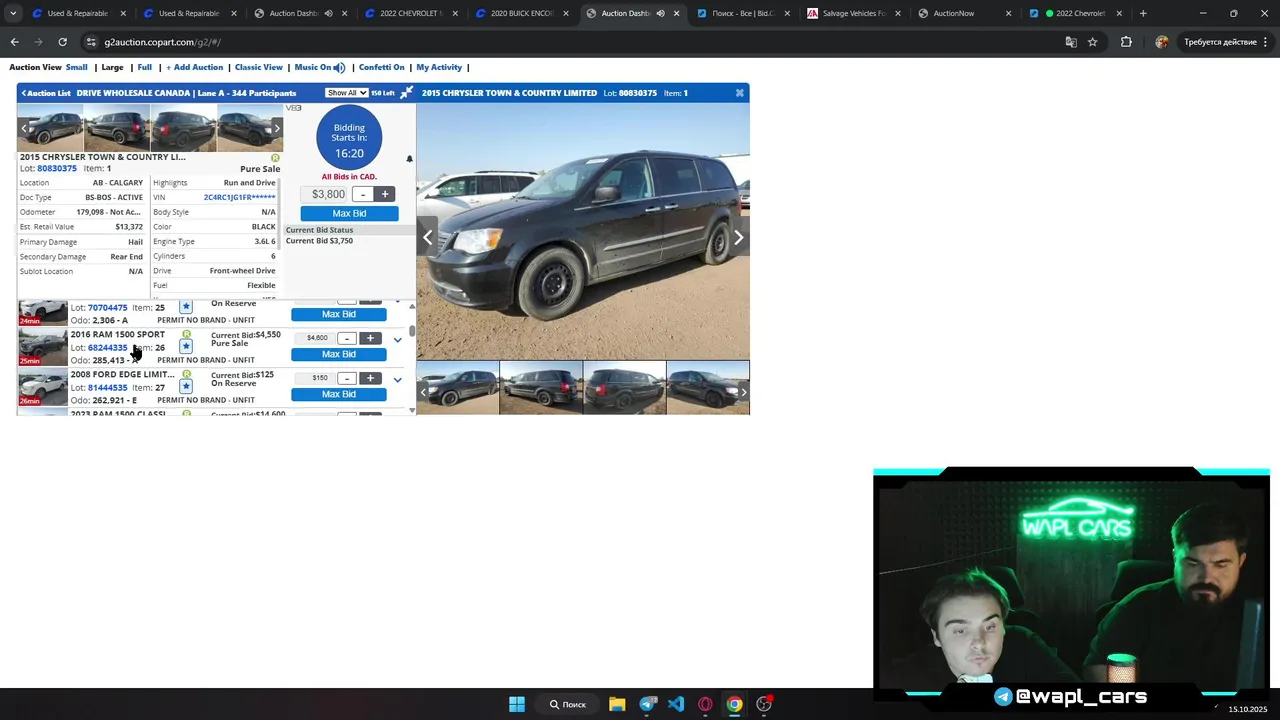1280x720 pixels.
Task: Toggle watchlist star for 2008 Ford Edge
Action: pyautogui.click(x=186, y=386)
